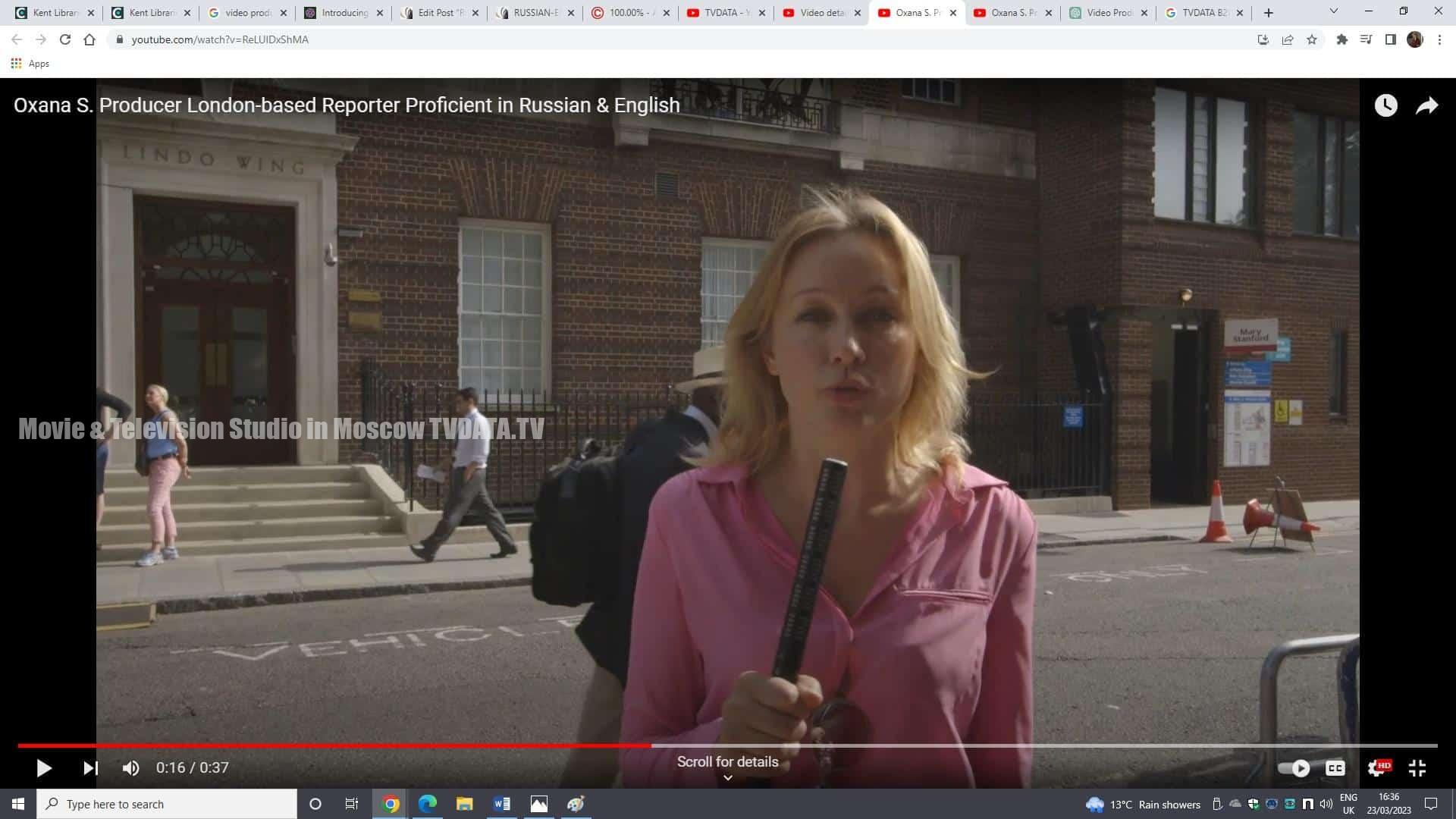Screen dimensions: 1456x819
Task: Click the taskbar search box
Action: click(167, 804)
